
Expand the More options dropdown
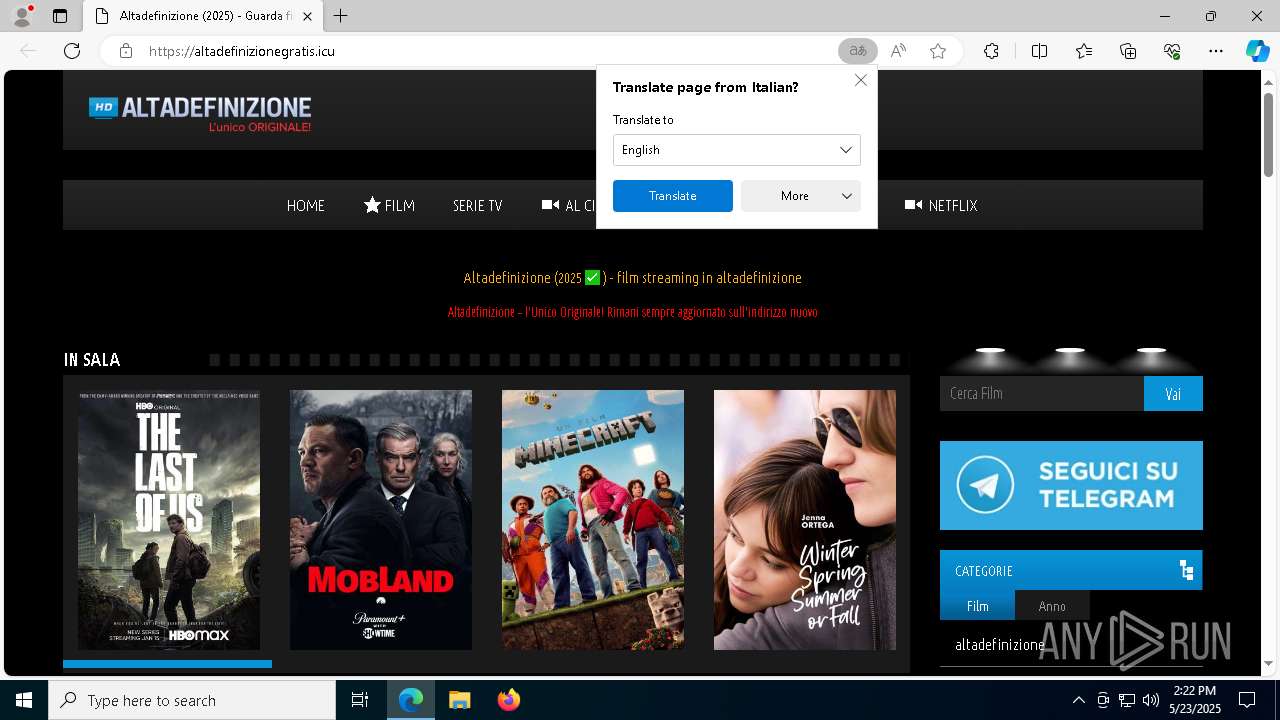coord(801,196)
